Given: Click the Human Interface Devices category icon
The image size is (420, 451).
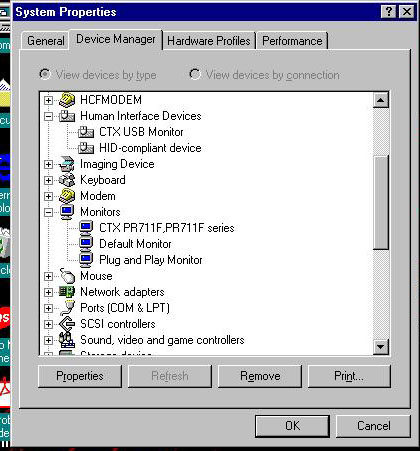Looking at the screenshot, I should [x=67, y=116].
